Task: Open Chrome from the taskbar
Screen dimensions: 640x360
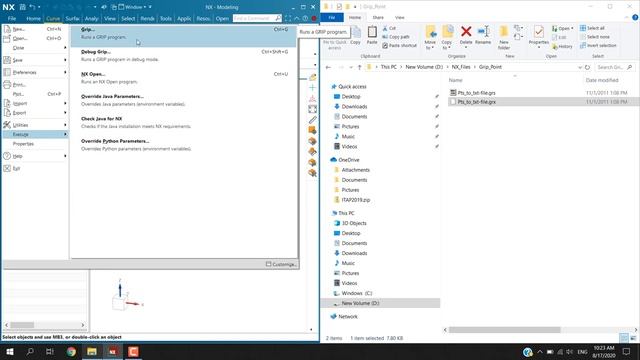Action: pyautogui.click(x=71, y=351)
